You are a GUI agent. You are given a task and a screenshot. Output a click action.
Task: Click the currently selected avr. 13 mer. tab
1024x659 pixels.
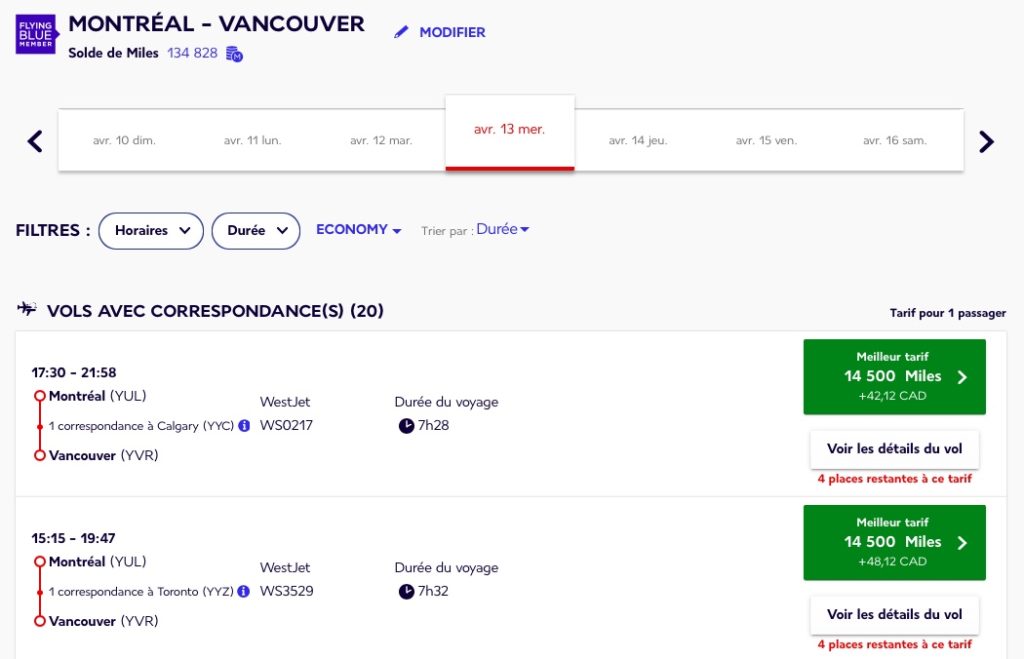tap(510, 131)
